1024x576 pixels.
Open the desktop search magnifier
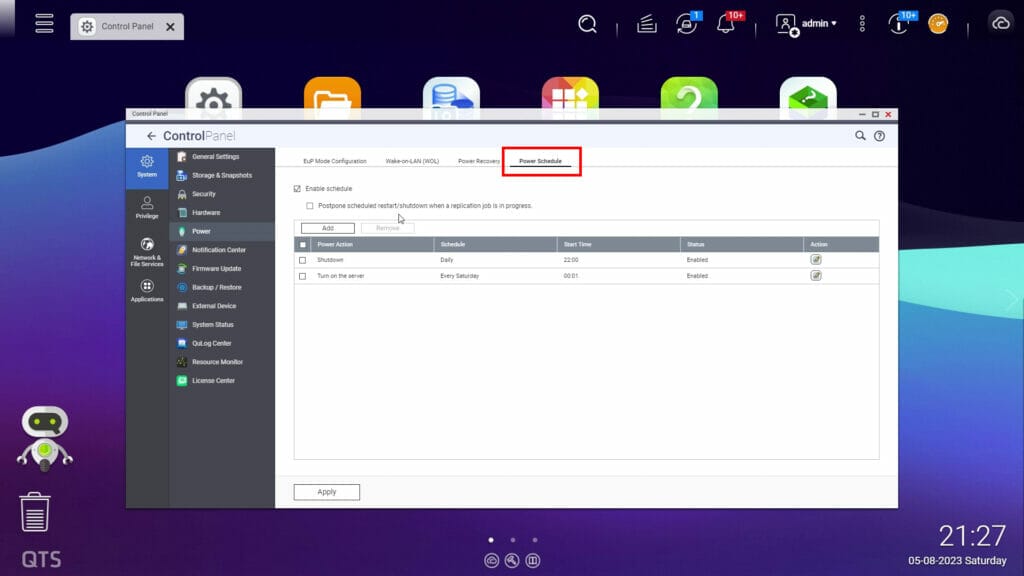pyautogui.click(x=587, y=21)
